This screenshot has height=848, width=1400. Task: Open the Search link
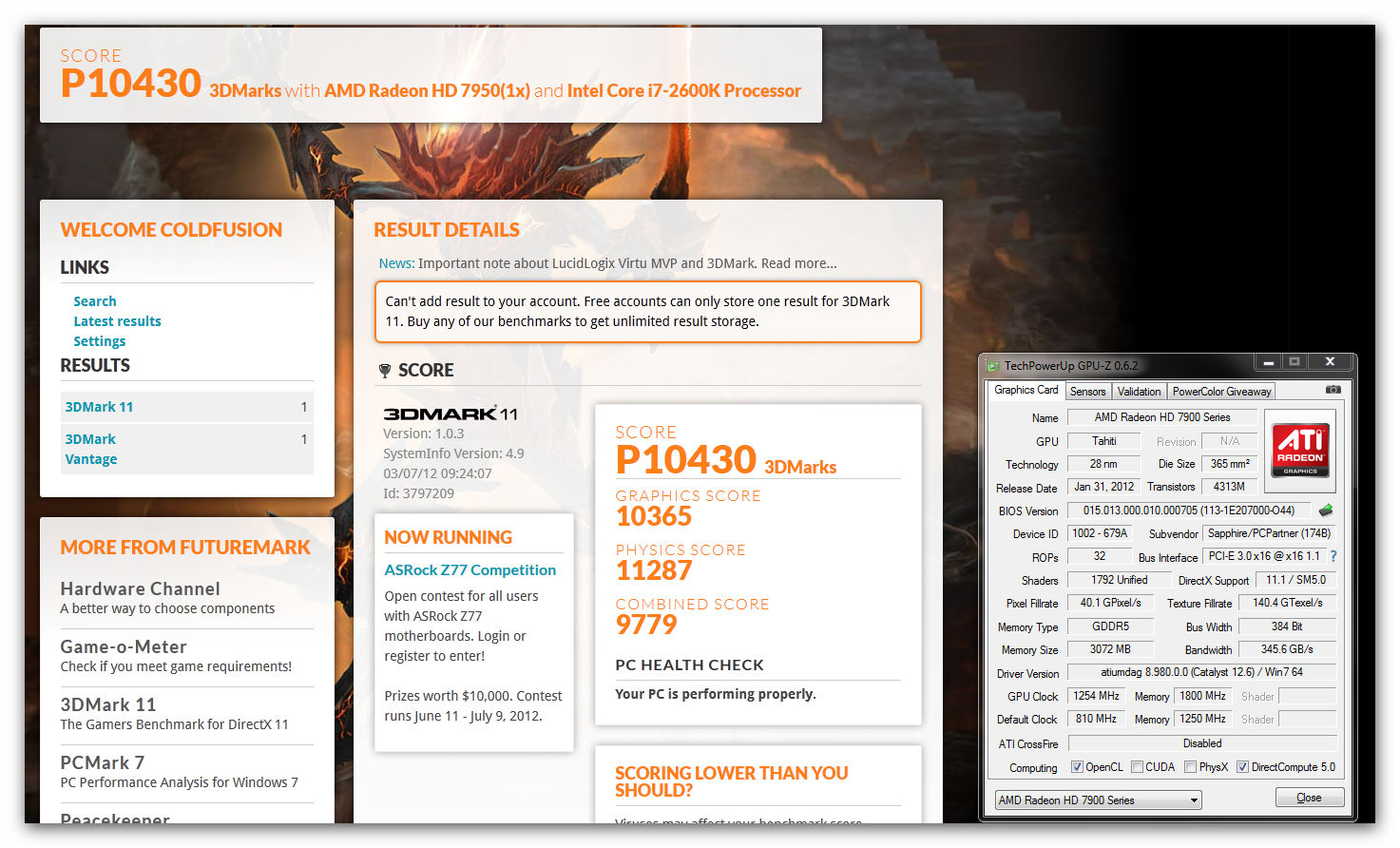coord(95,301)
